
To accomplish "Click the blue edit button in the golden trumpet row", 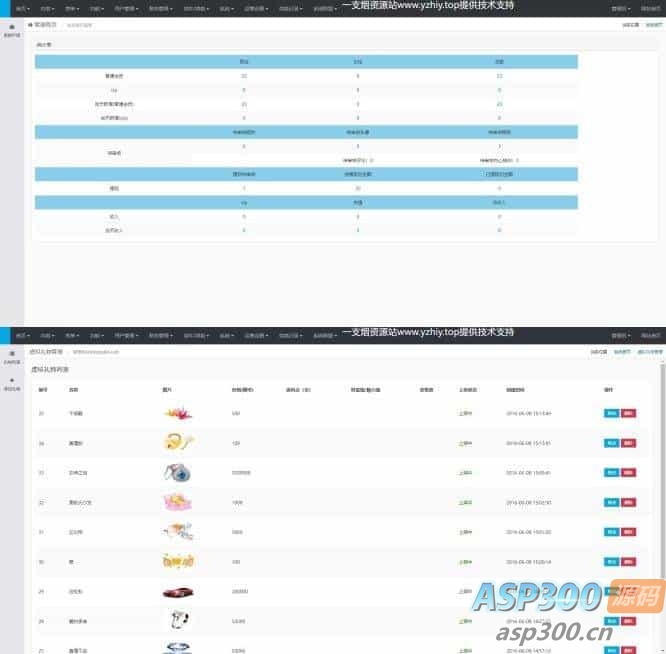I will 612,443.
